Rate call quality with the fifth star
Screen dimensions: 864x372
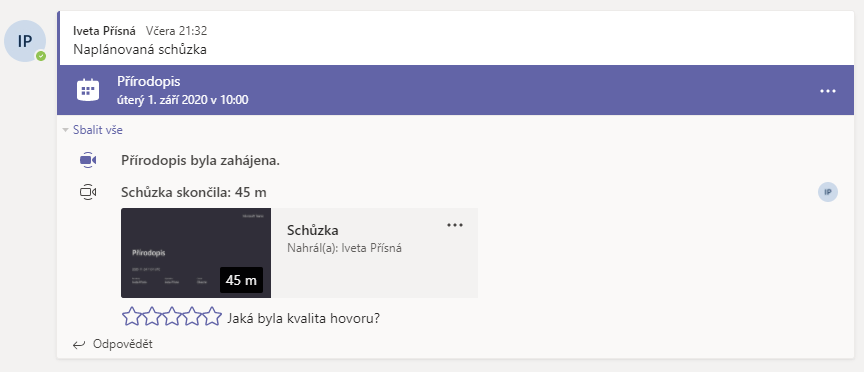[212, 317]
